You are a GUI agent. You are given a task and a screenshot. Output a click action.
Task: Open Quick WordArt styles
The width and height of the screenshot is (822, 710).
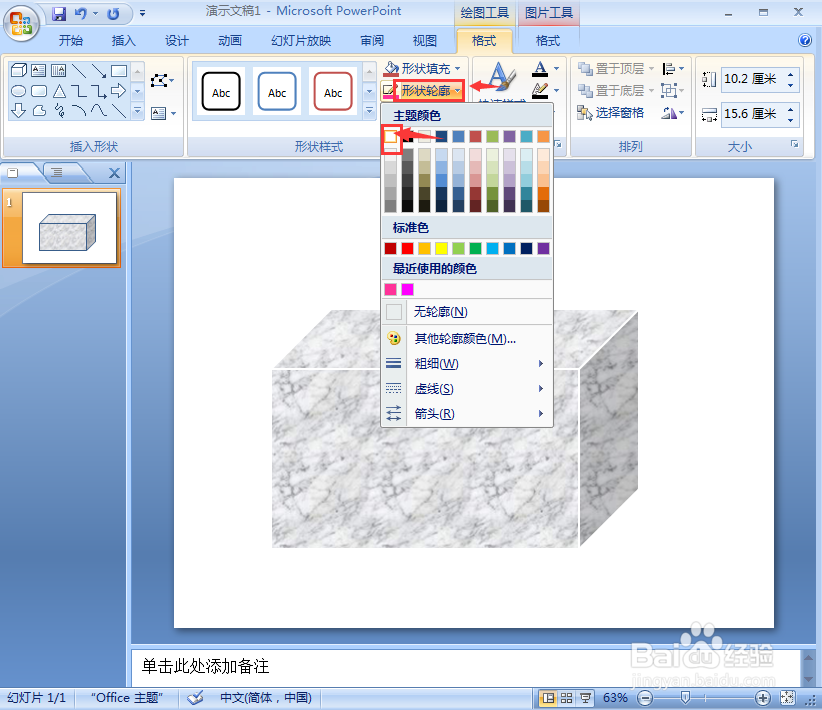point(501,81)
